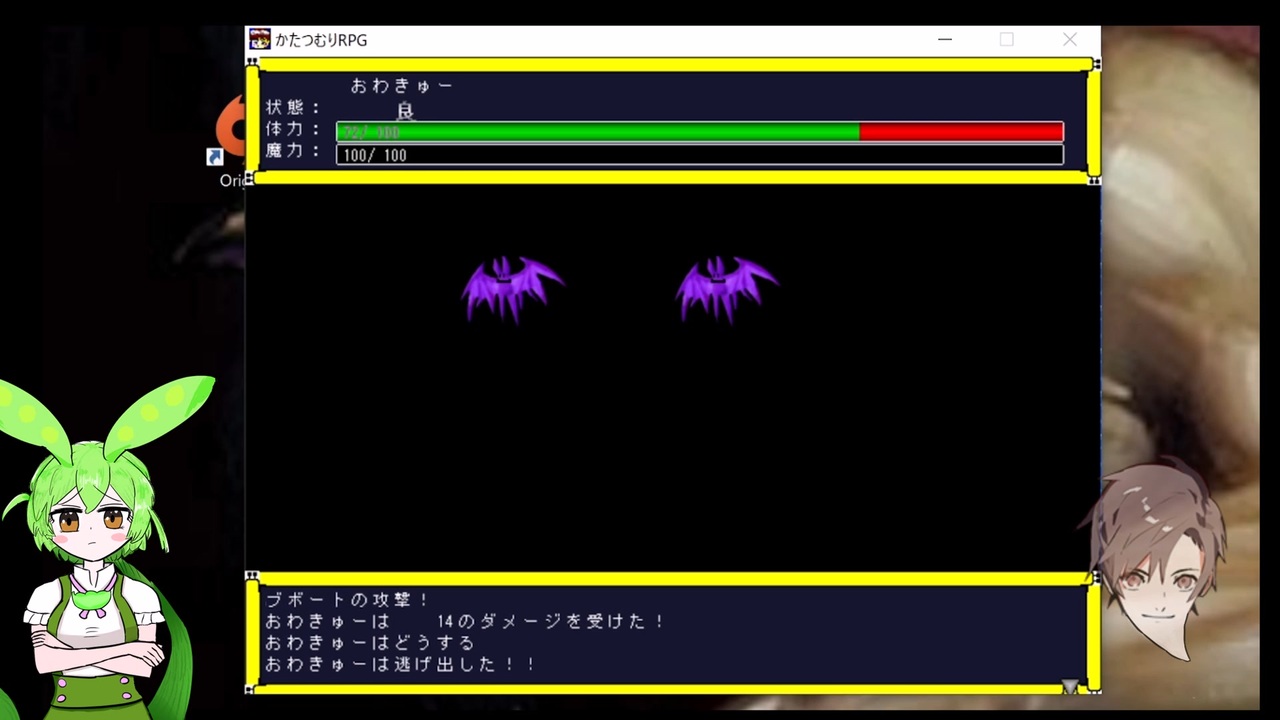Click the green portion of the 体力 bar
Viewport: 1280px width, 720px height.
point(598,132)
